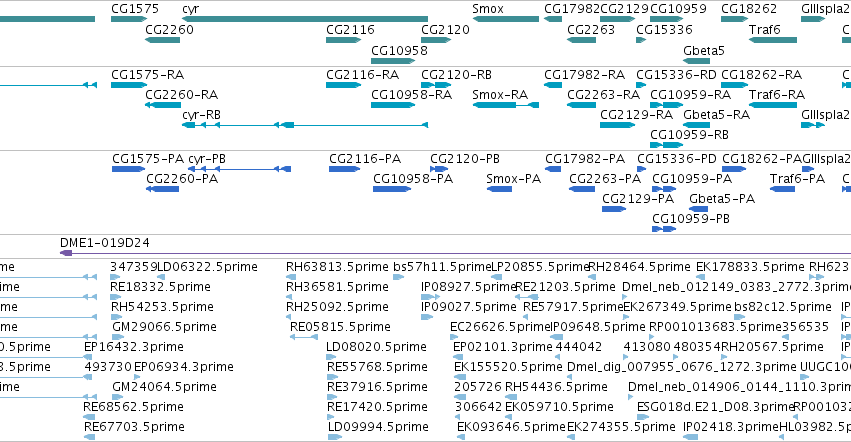Select the IP08927.5prime EST

point(430,297)
